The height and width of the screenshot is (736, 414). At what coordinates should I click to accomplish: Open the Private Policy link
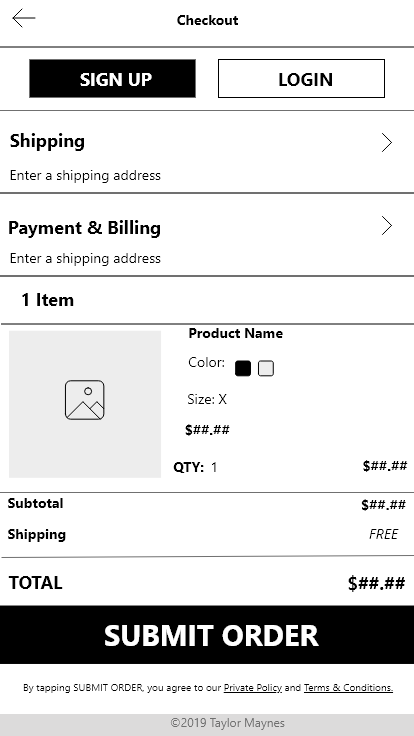tap(253, 688)
